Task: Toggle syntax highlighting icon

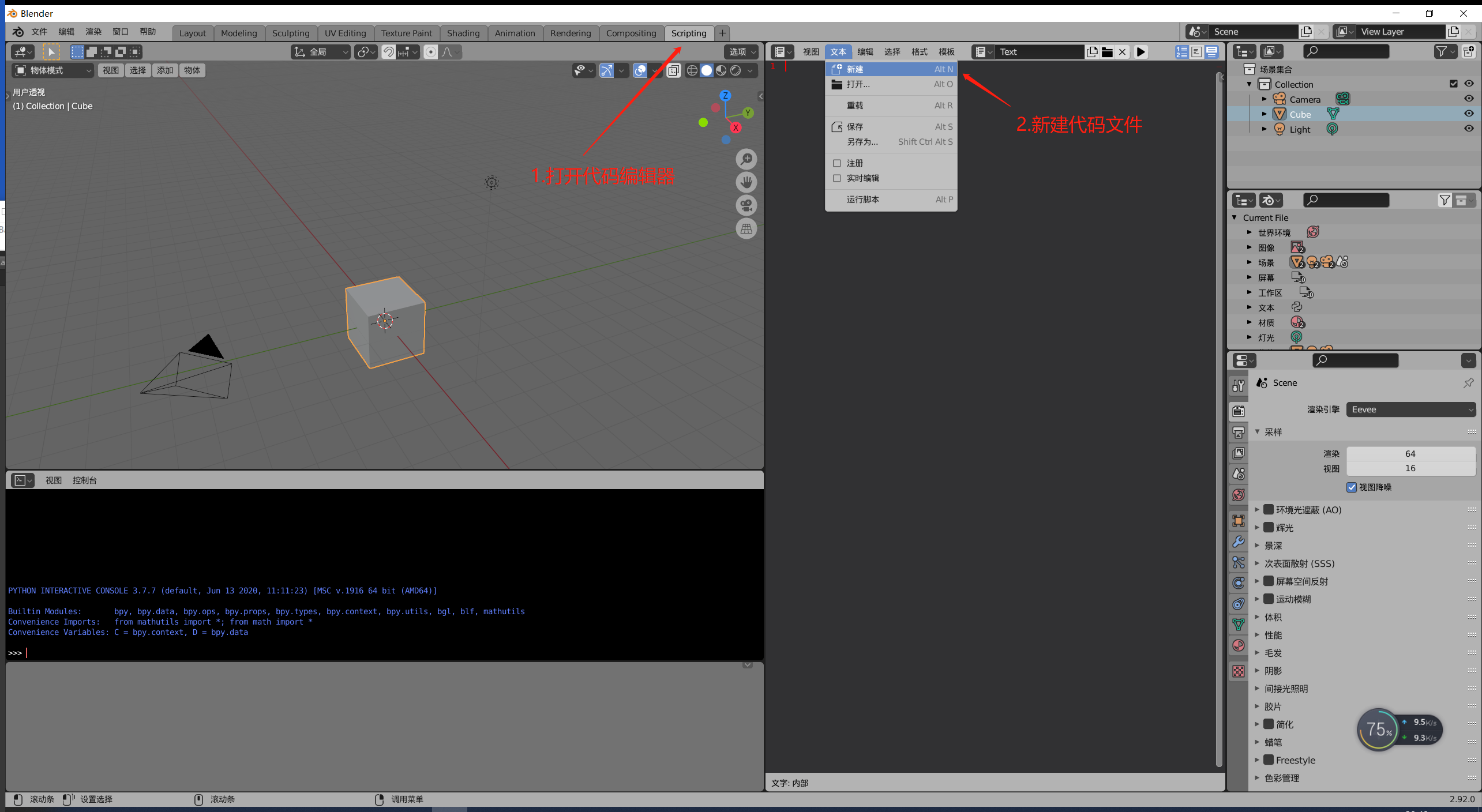Action: click(x=1212, y=52)
